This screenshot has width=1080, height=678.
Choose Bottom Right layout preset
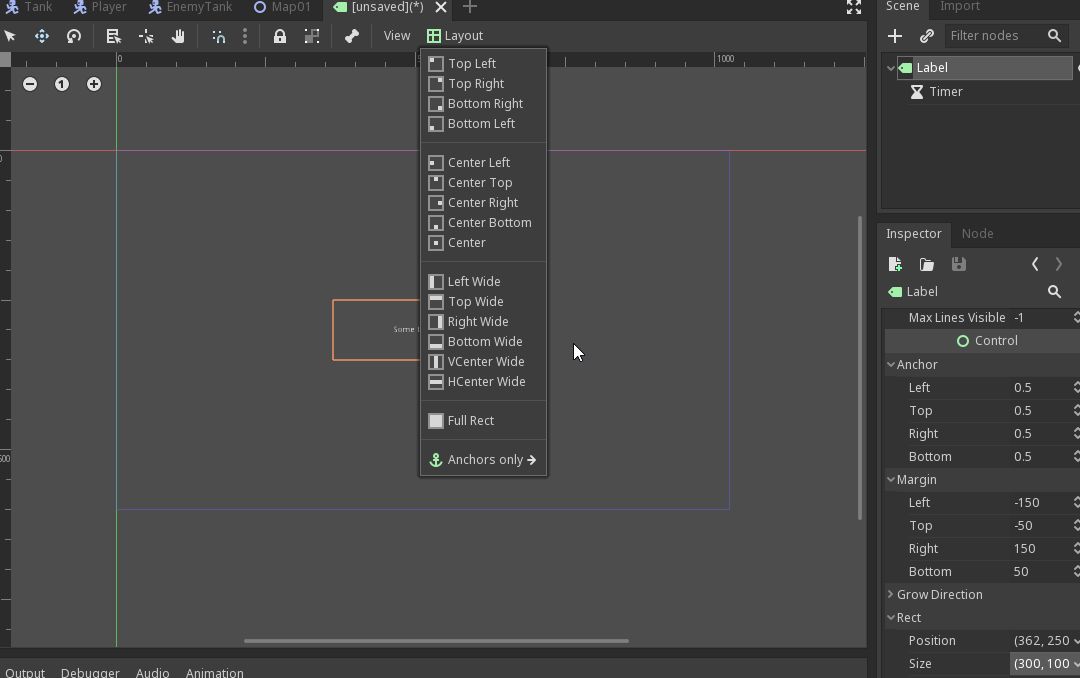coord(484,103)
